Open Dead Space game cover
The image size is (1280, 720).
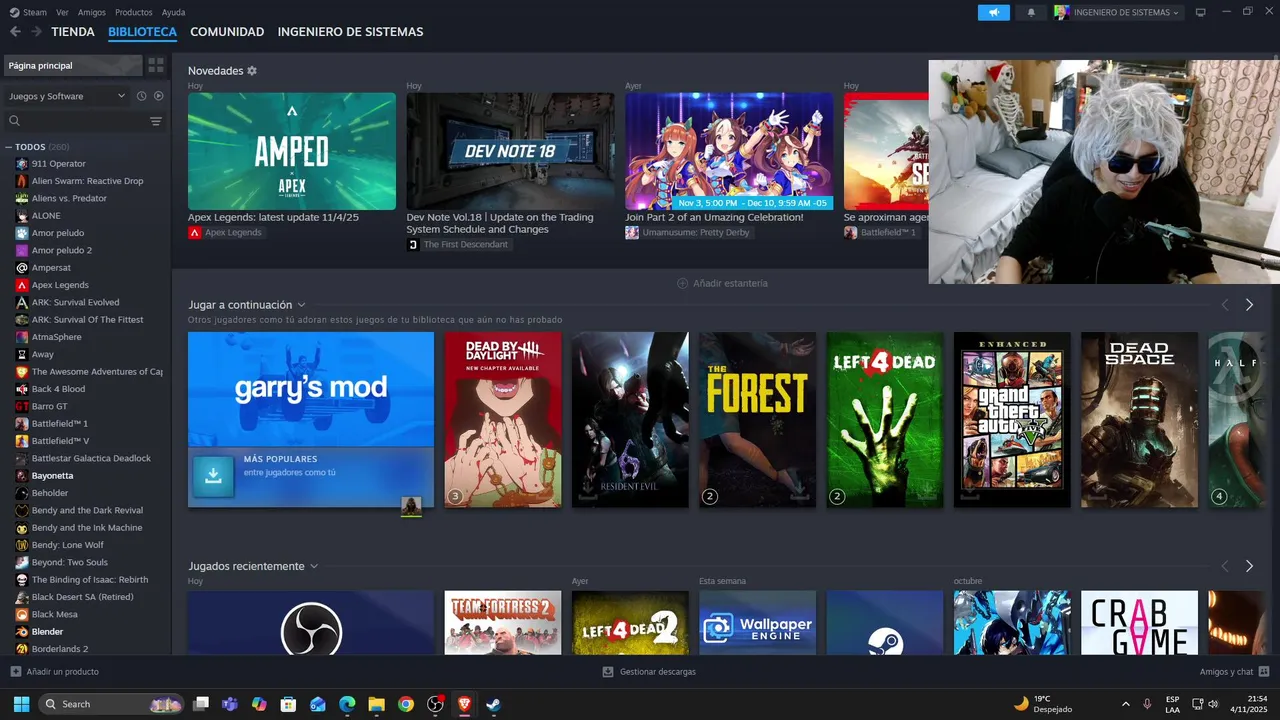click(1139, 420)
